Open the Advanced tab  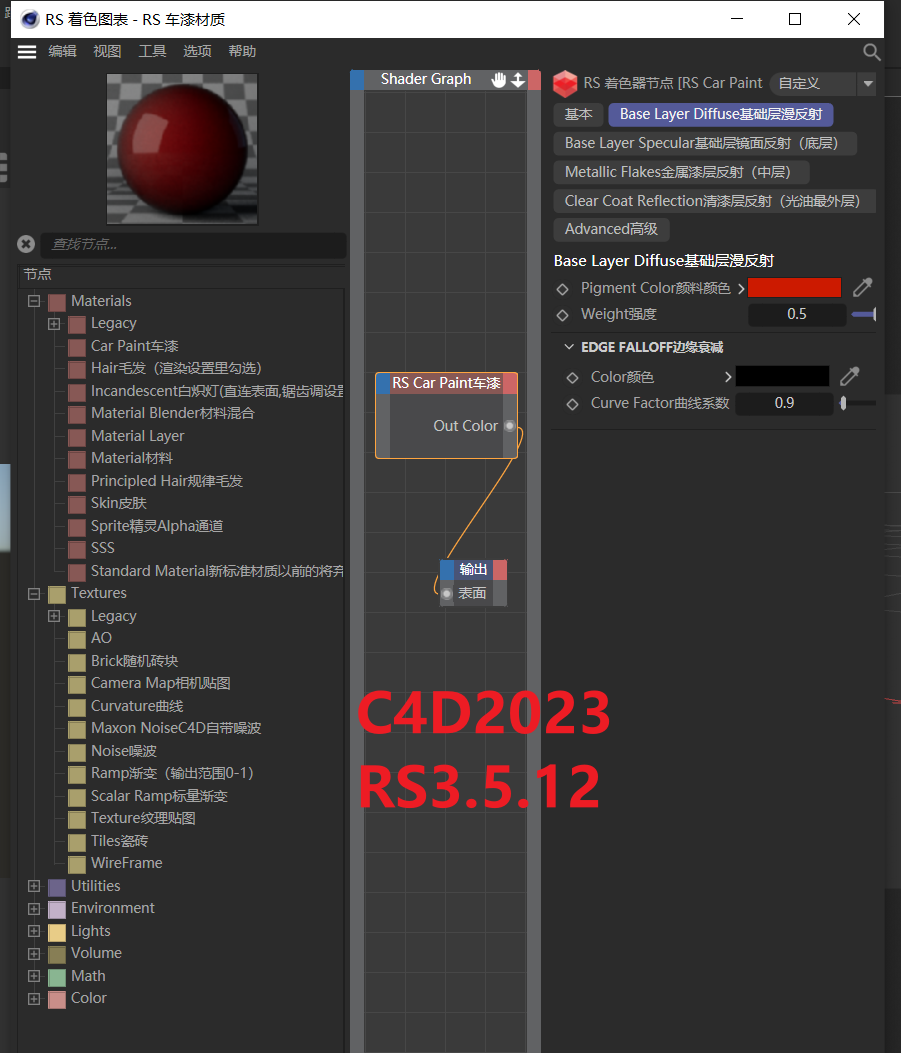[611, 229]
